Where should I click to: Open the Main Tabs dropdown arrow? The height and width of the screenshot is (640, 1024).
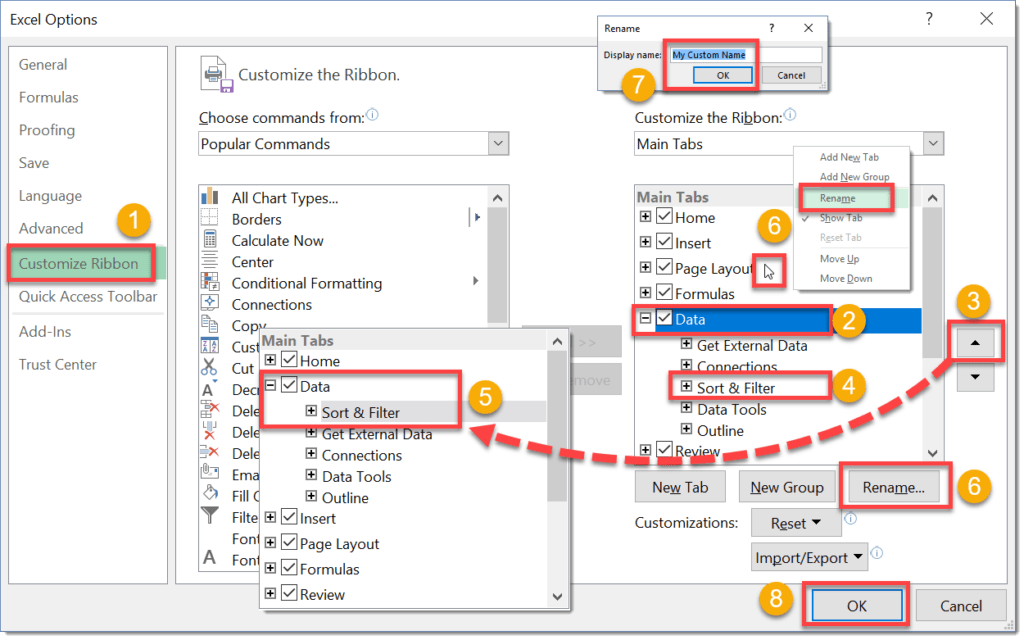click(x=933, y=143)
